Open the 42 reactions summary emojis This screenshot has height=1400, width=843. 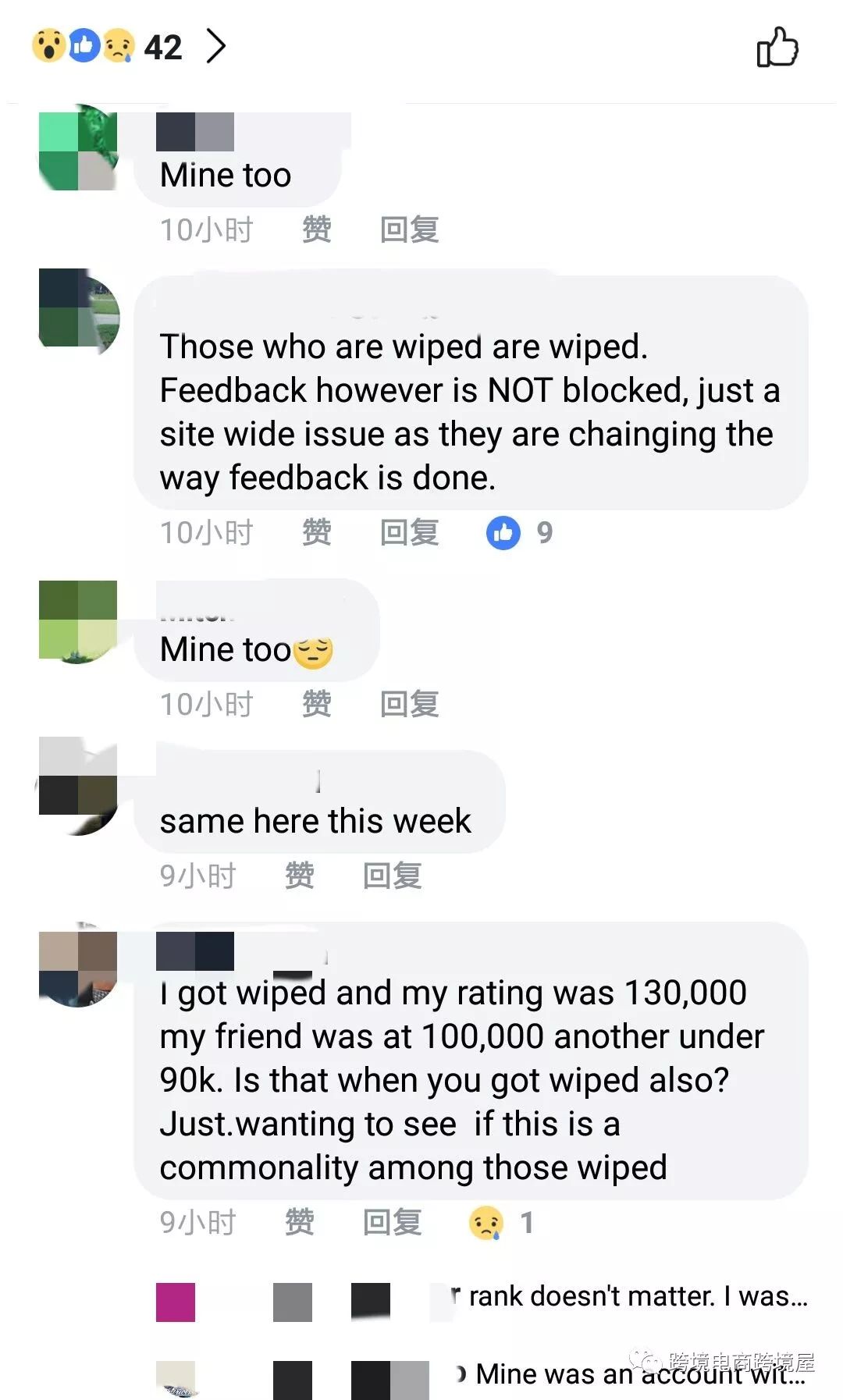pos(83,46)
